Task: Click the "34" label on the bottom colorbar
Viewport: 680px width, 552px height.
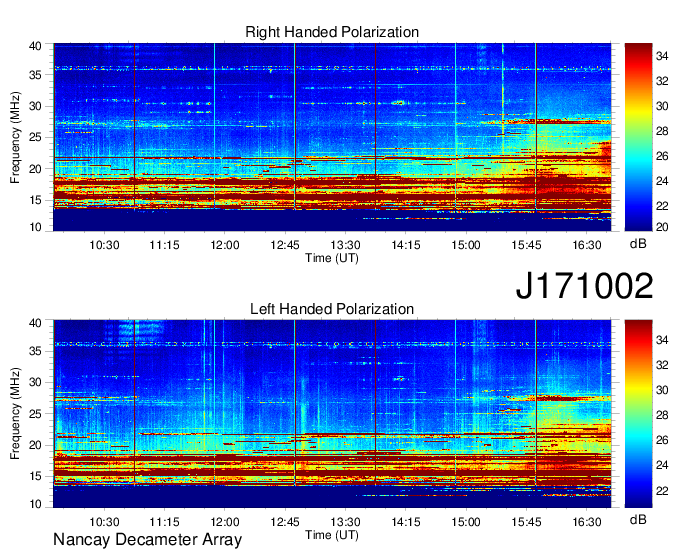Action: tap(662, 340)
